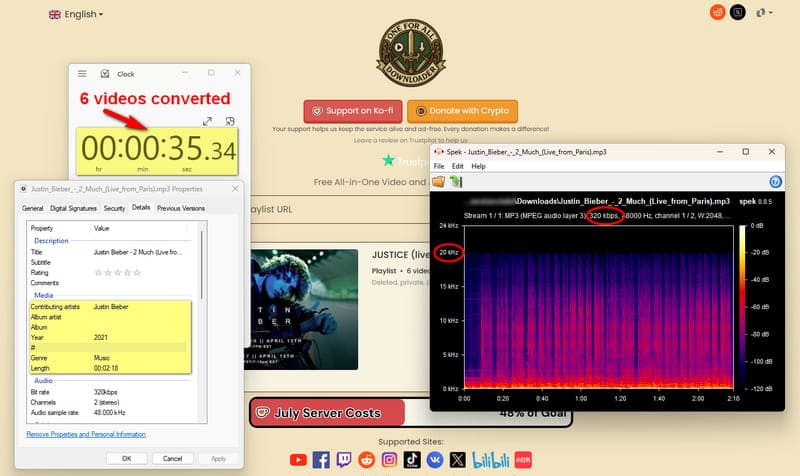Click Cancel in the Properties dialog
The width and height of the screenshot is (800, 476).
click(x=172, y=459)
